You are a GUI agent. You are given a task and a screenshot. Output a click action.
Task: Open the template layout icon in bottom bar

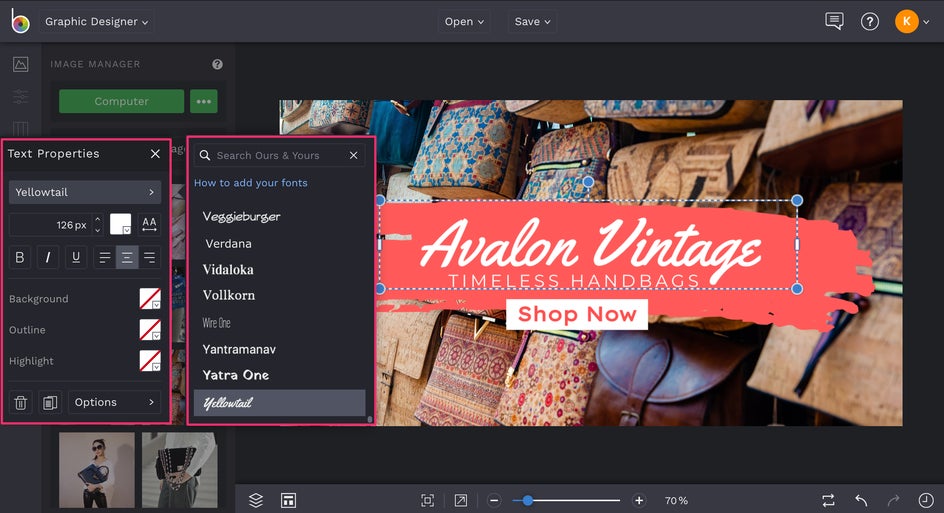288,500
